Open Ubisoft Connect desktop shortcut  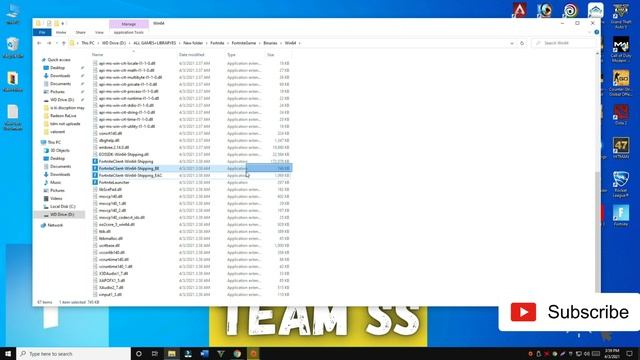pos(570,10)
